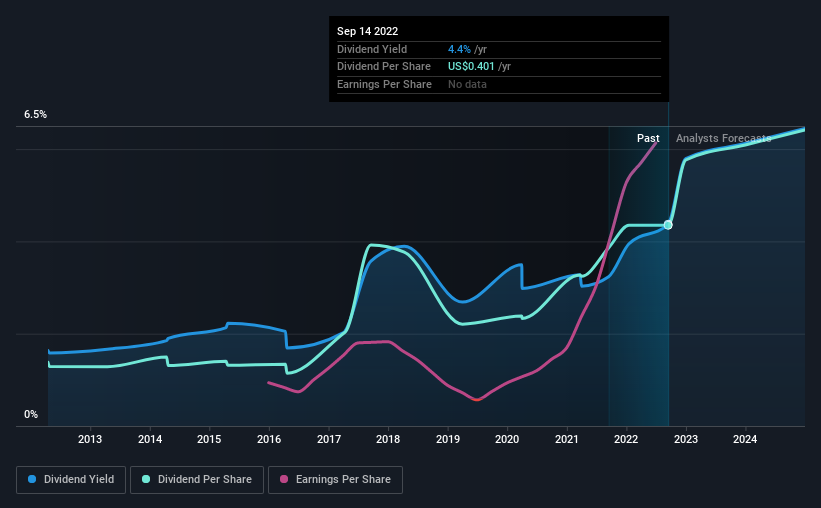
Task: Click the Analysts Forecasts label
Action: pos(723,139)
